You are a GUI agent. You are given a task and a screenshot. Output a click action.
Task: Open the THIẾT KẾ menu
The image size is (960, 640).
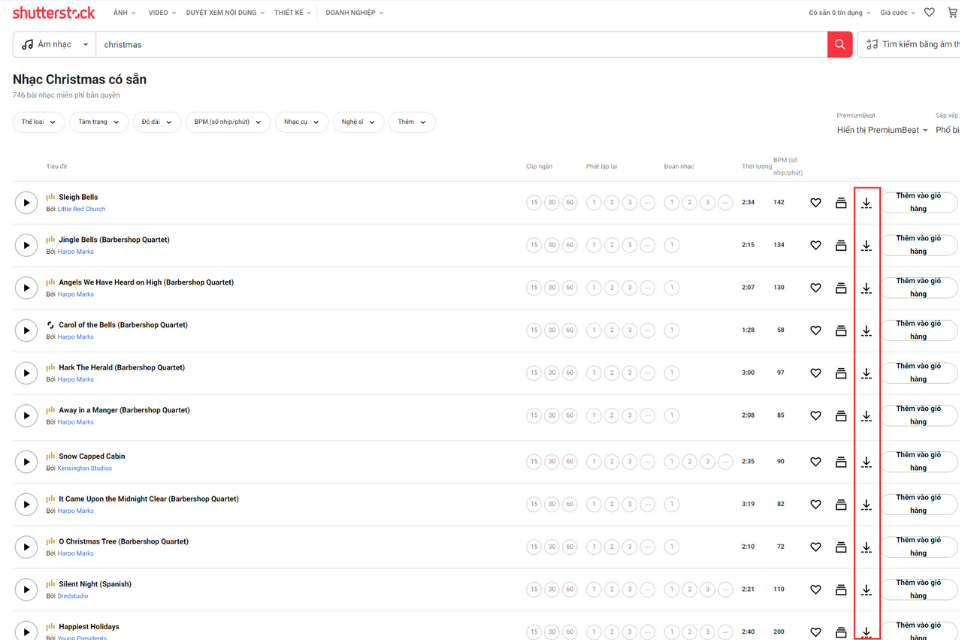coord(292,12)
